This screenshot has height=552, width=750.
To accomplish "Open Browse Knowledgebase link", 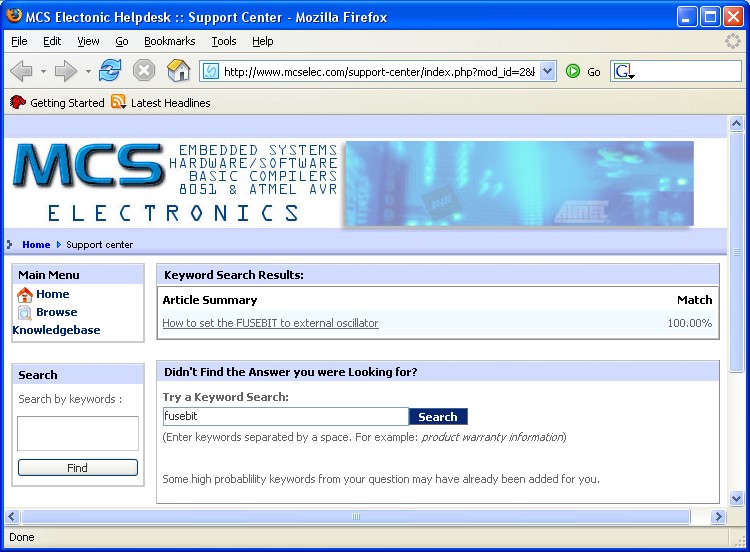I will [56, 321].
